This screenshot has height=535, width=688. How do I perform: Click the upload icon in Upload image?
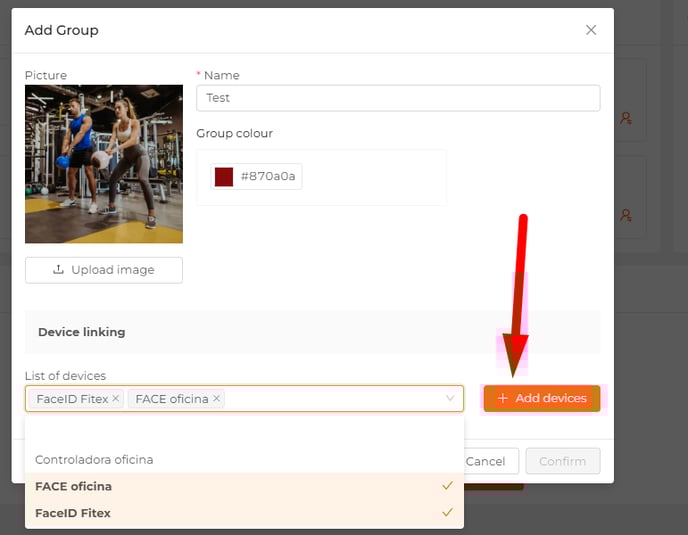point(58,269)
